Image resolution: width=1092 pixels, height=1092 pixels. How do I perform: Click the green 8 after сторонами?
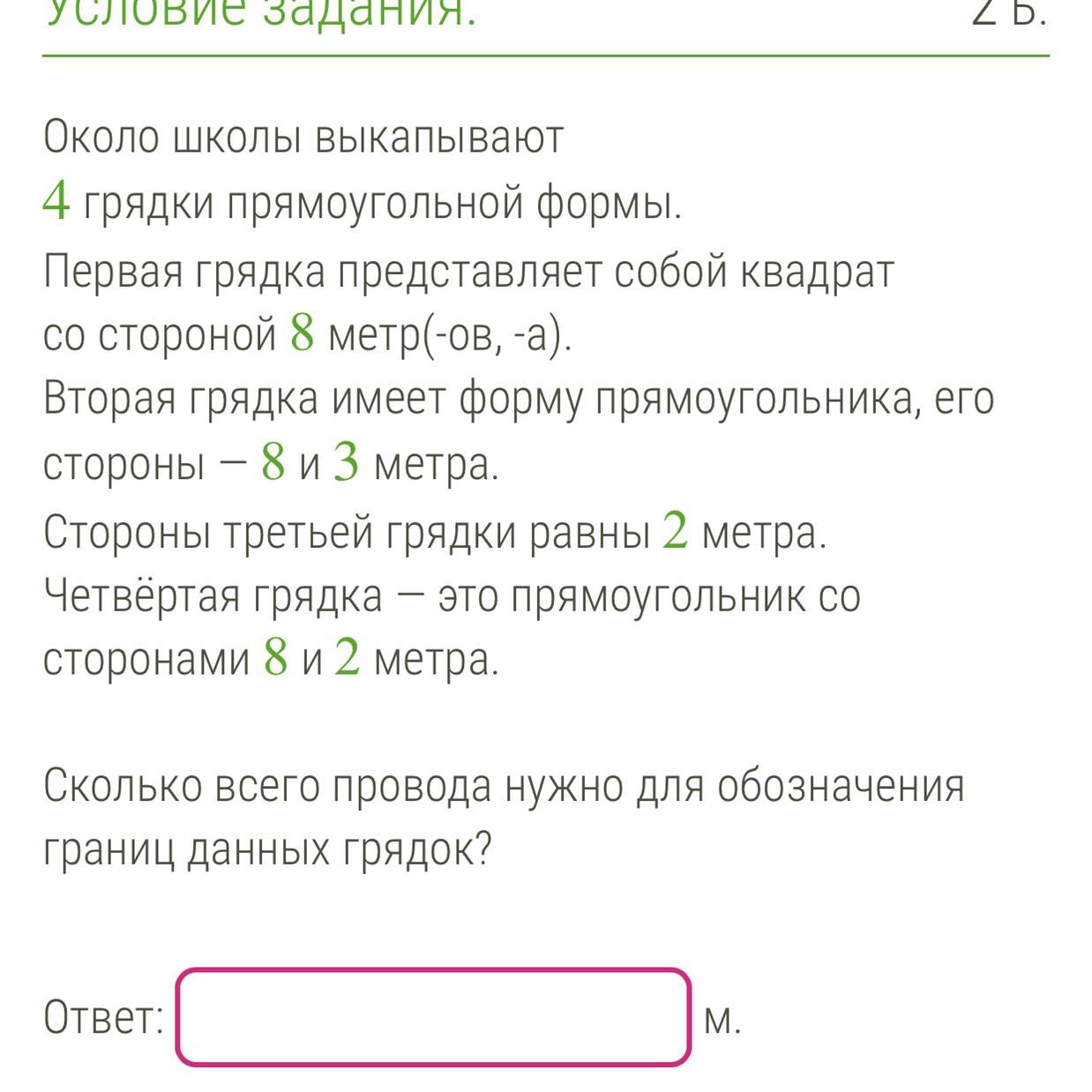coord(276,657)
